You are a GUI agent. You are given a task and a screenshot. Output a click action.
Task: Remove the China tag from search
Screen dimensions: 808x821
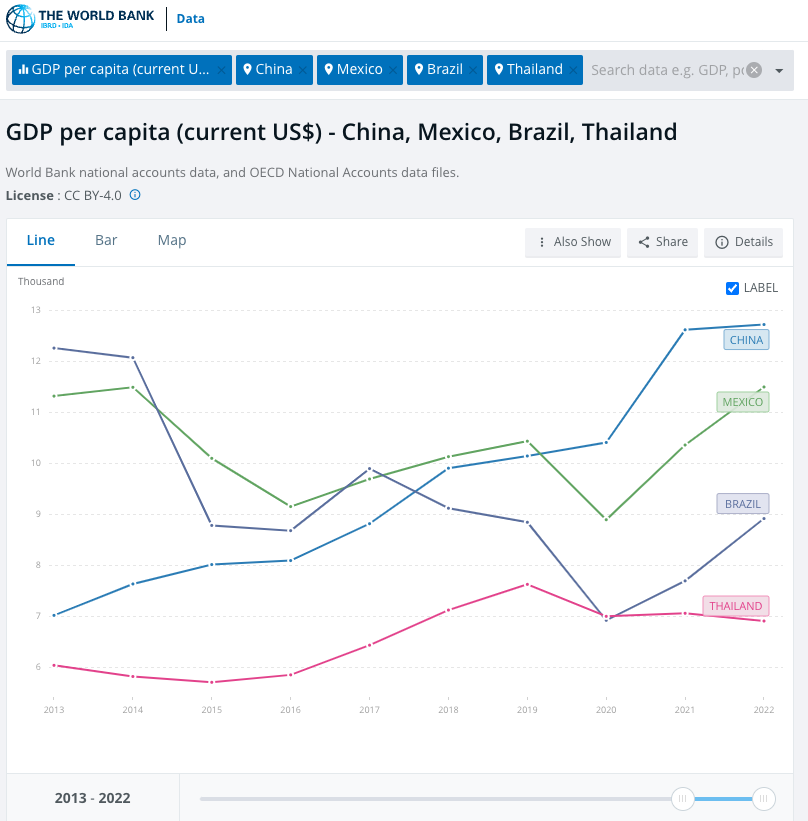pos(305,70)
